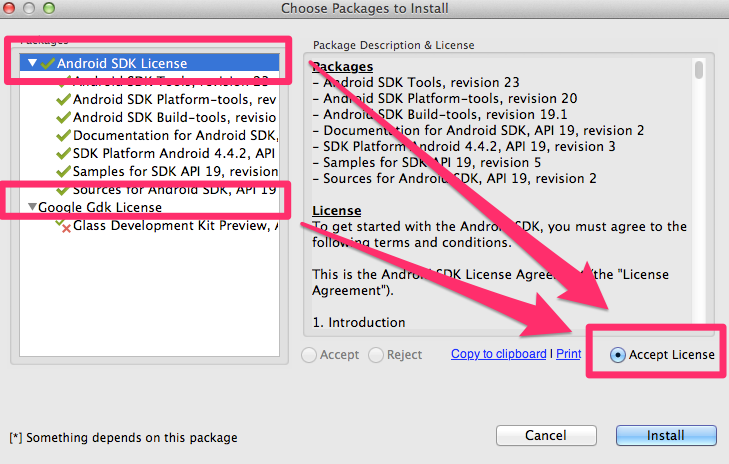Click checkmark icon for Android SDK Build-tools
The width and height of the screenshot is (729, 464).
(x=63, y=118)
